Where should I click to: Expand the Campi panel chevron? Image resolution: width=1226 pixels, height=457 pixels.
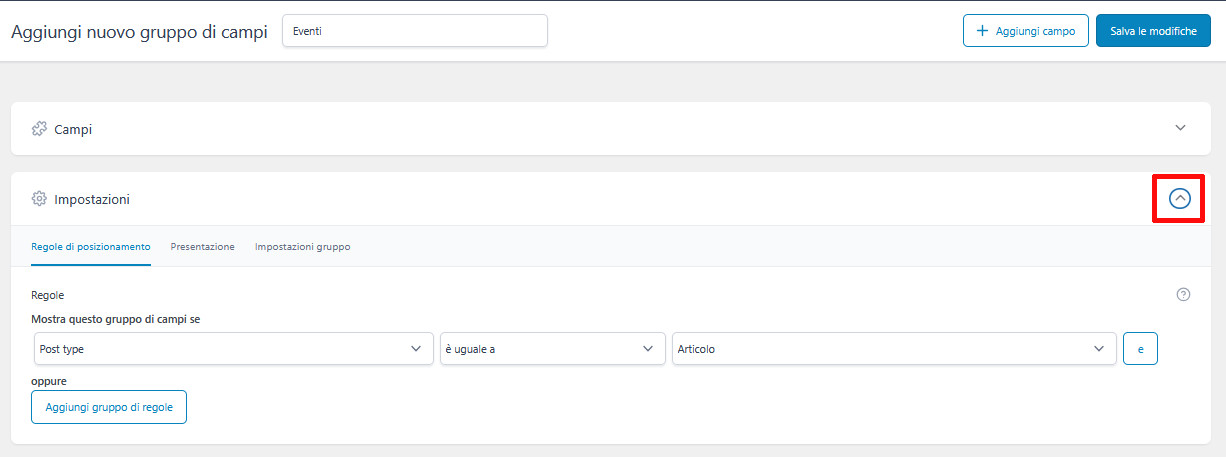pyautogui.click(x=1181, y=128)
